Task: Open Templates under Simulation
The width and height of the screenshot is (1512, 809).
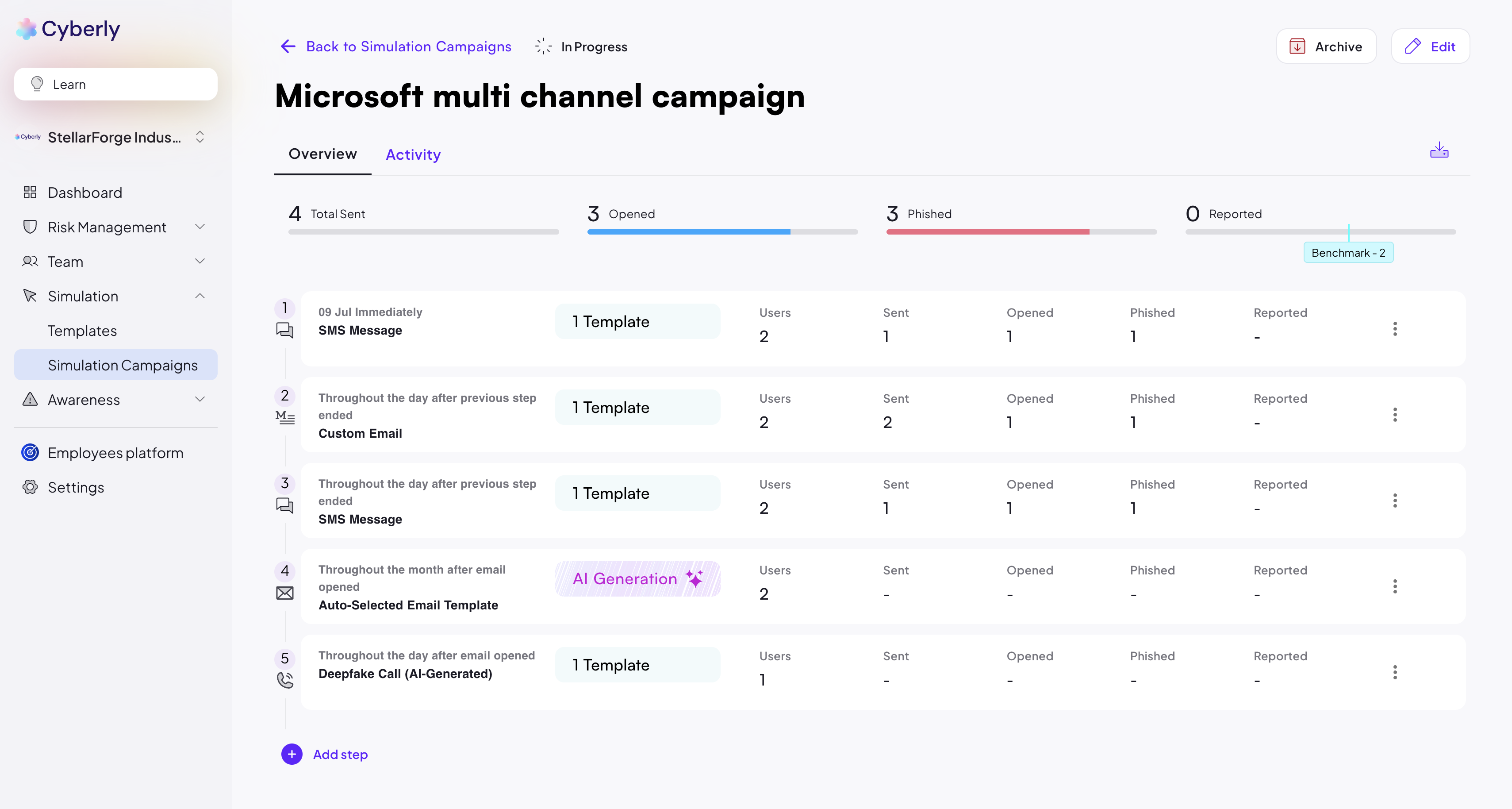Action: 82,331
